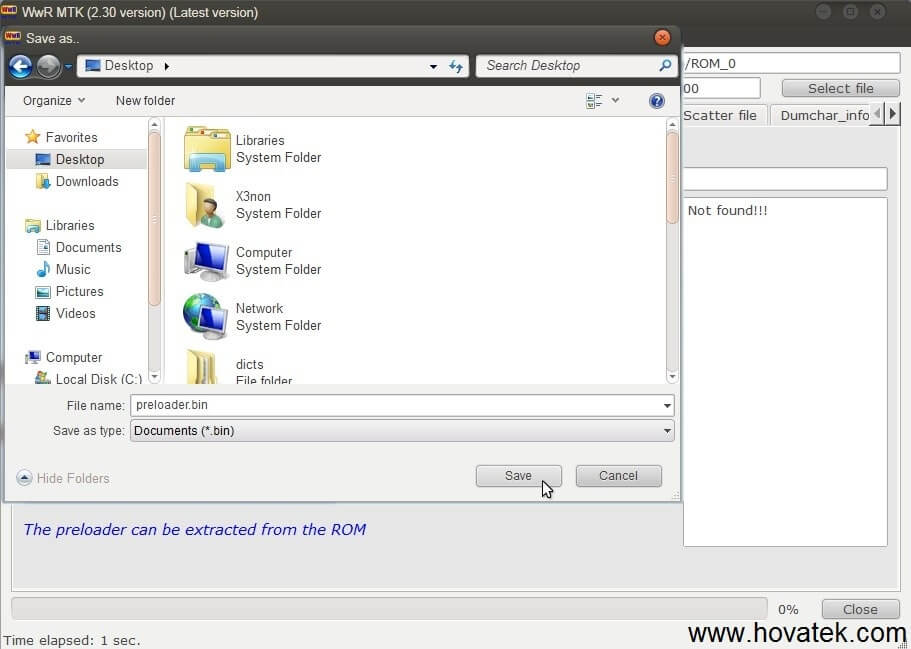Image resolution: width=911 pixels, height=649 pixels.
Task: Open the Save as type dropdown
Action: 402,431
